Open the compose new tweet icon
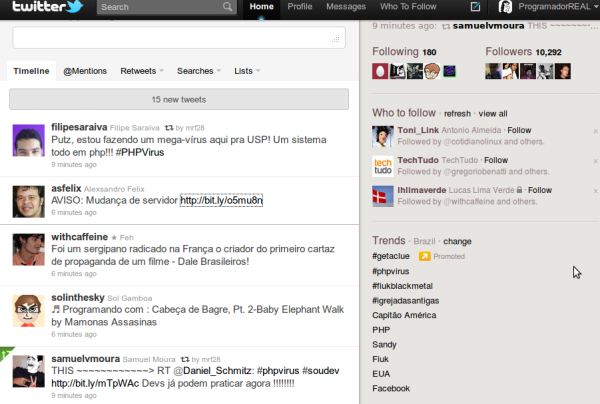Image resolution: width=600 pixels, height=404 pixels. tap(475, 7)
